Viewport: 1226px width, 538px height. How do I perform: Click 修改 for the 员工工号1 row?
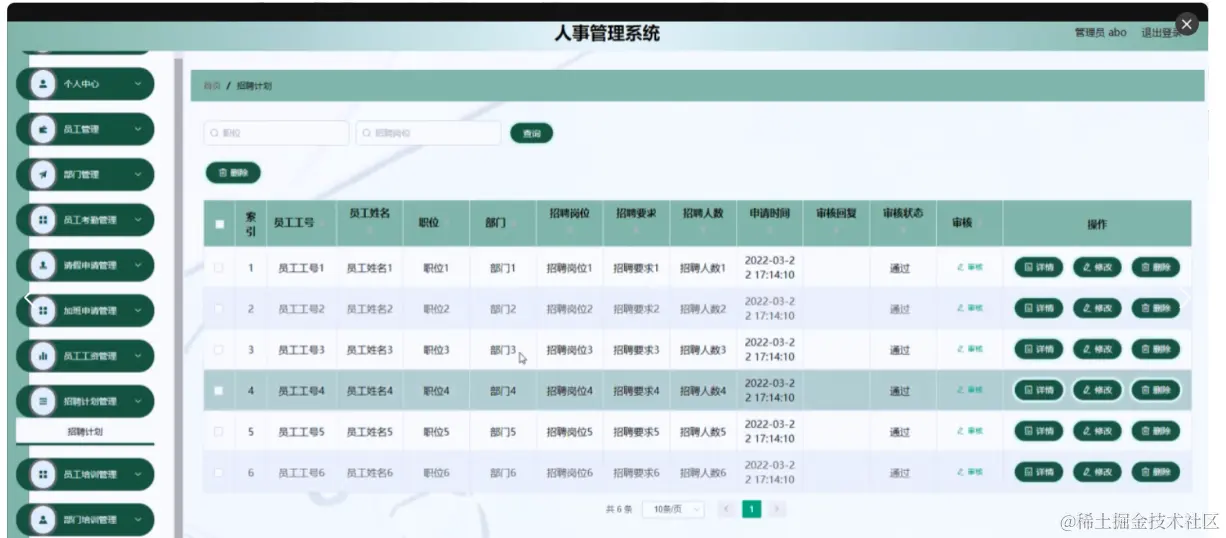(1097, 267)
